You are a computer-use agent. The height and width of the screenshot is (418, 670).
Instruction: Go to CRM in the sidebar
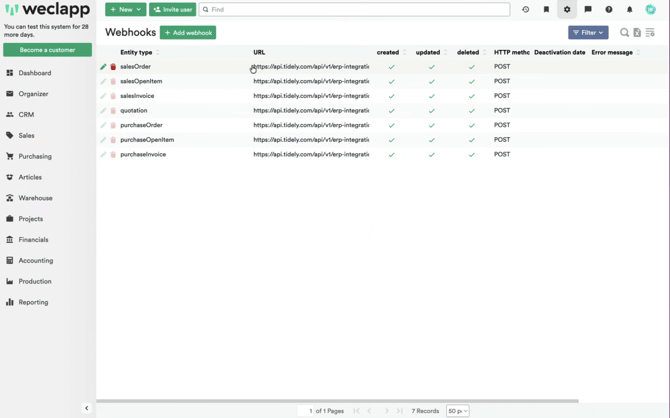click(x=26, y=115)
